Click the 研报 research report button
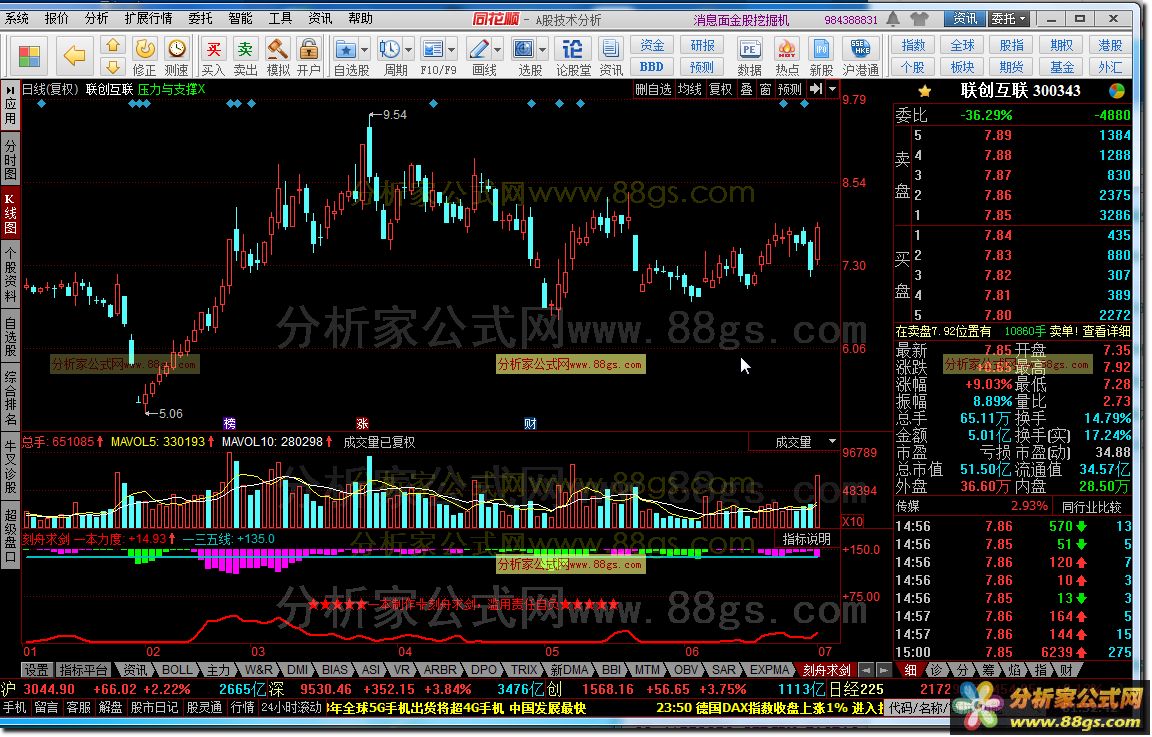The height and width of the screenshot is (737, 1152). (702, 46)
